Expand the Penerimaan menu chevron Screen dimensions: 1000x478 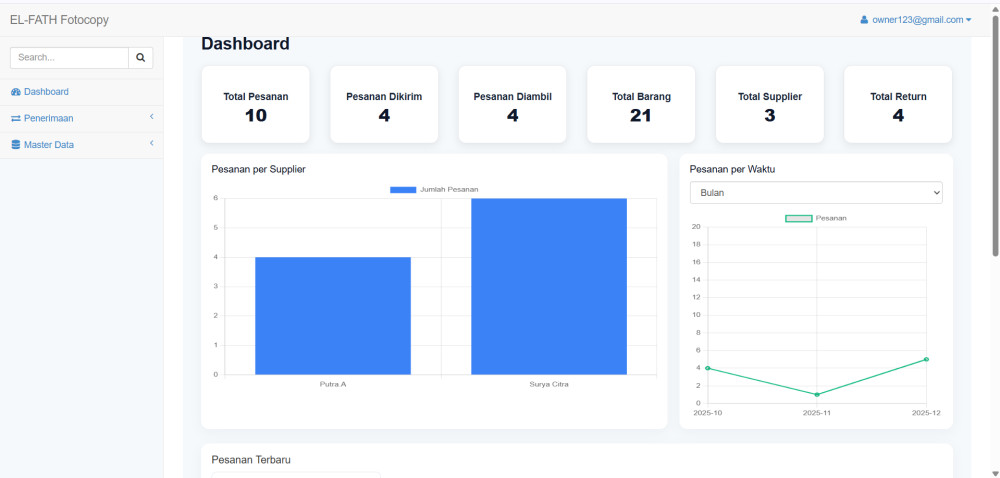tap(151, 117)
